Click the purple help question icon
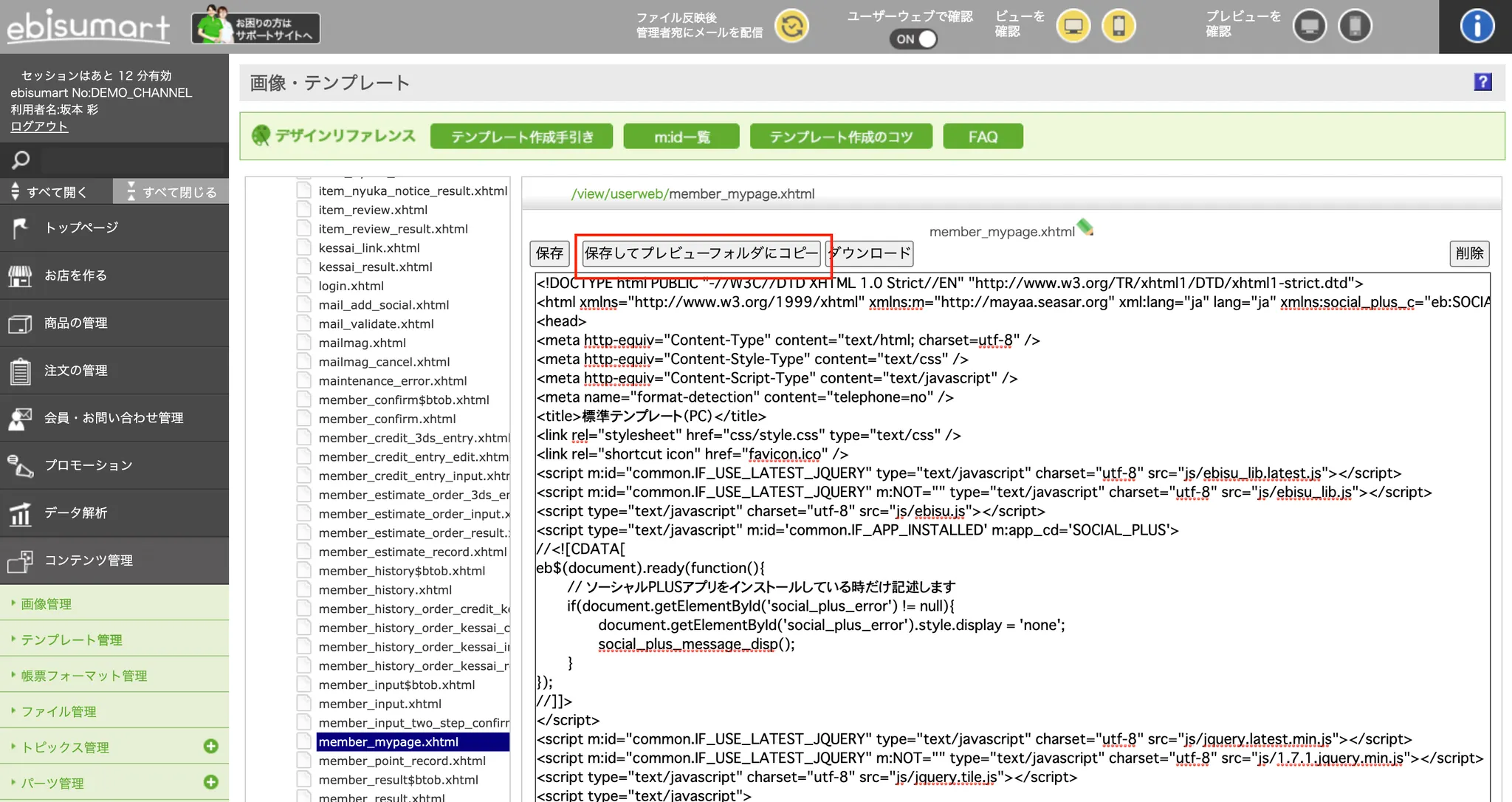Image resolution: width=1512 pixels, height=802 pixels. click(1482, 82)
